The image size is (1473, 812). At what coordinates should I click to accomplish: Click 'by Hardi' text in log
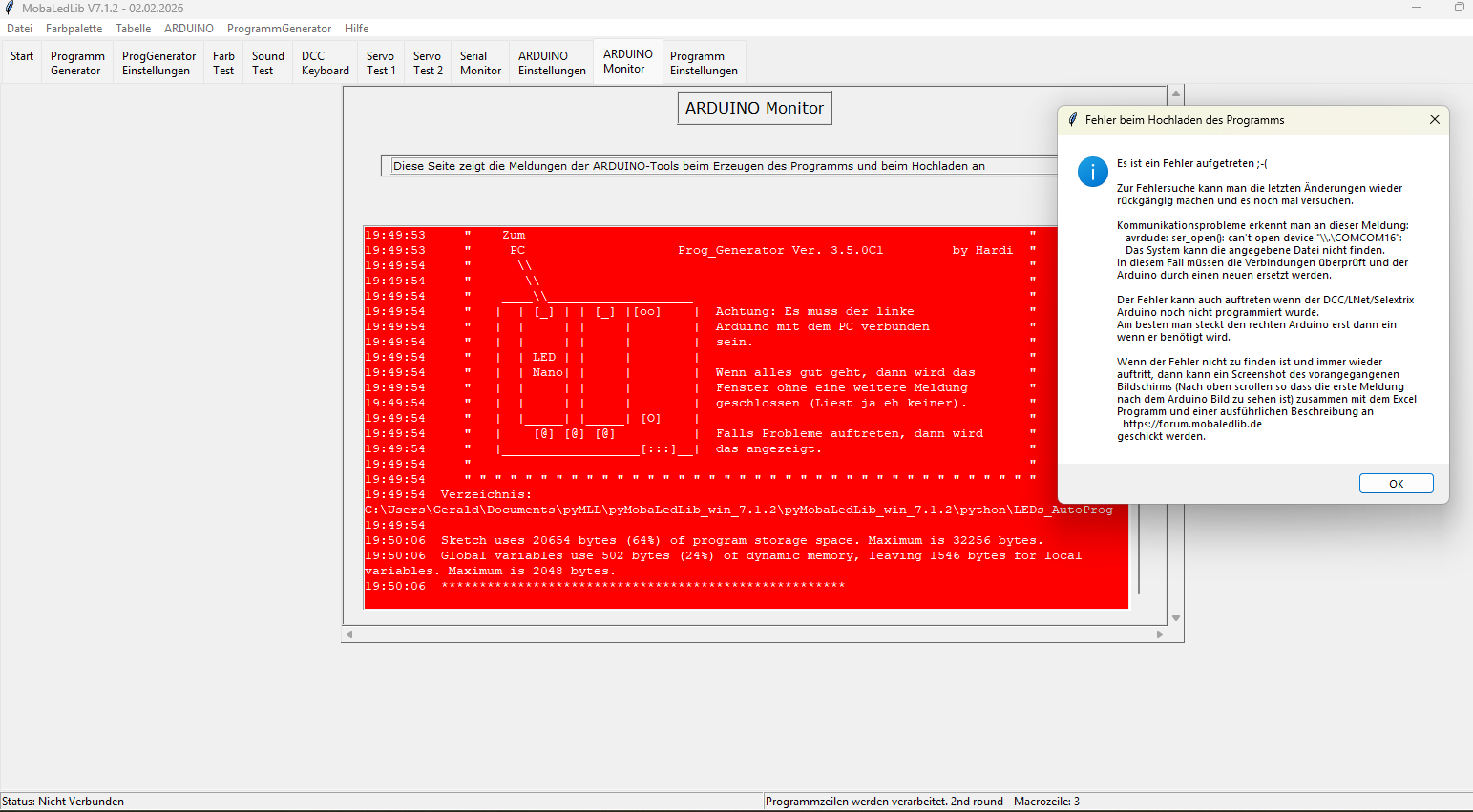982,250
